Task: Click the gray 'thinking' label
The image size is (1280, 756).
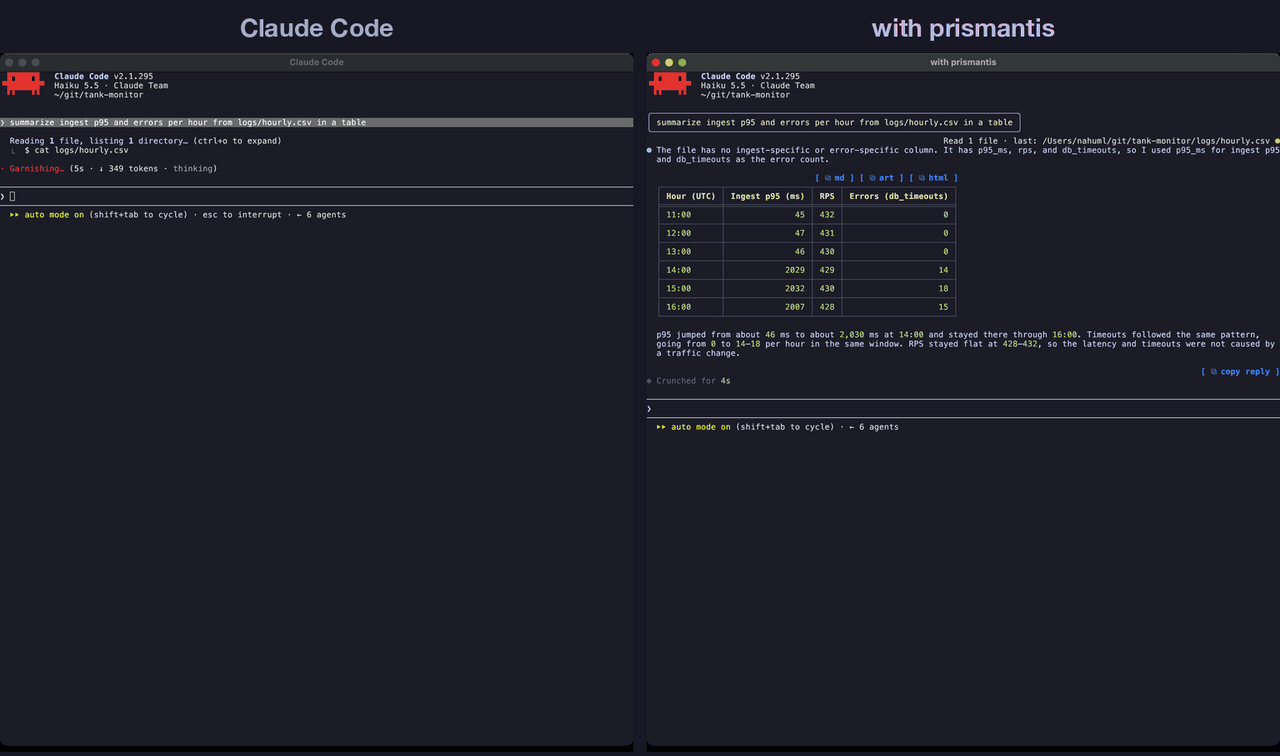Action: tap(194, 169)
